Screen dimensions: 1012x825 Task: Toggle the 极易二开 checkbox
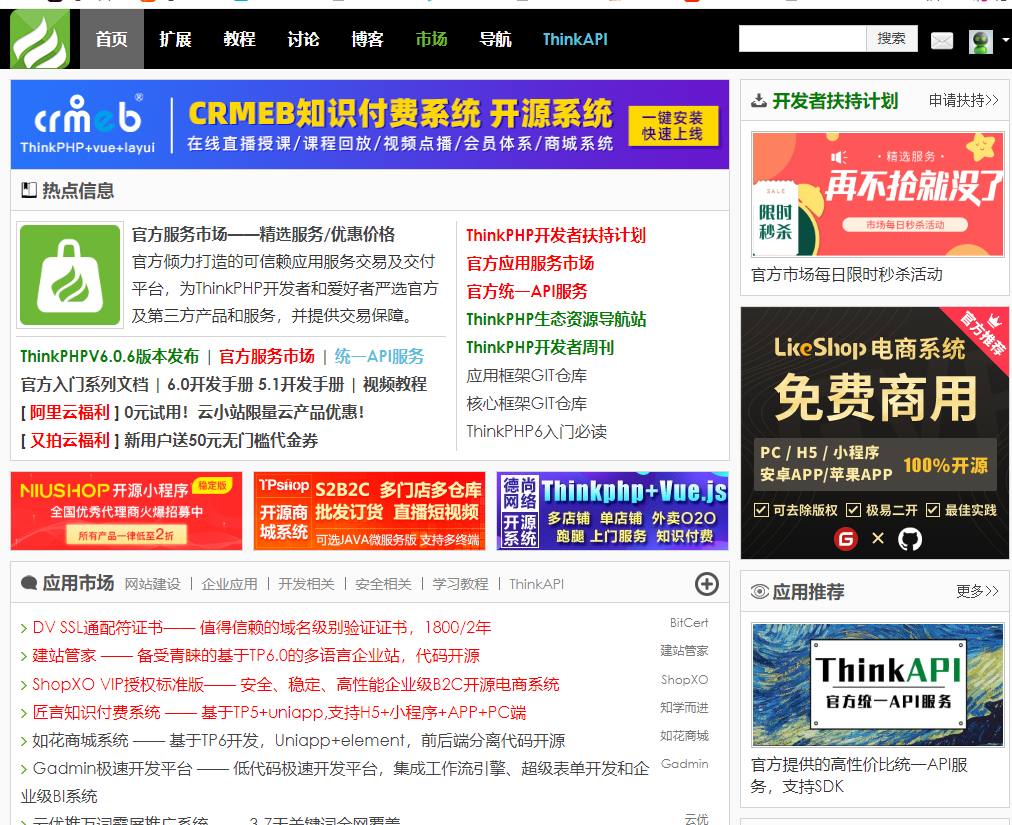(x=854, y=510)
